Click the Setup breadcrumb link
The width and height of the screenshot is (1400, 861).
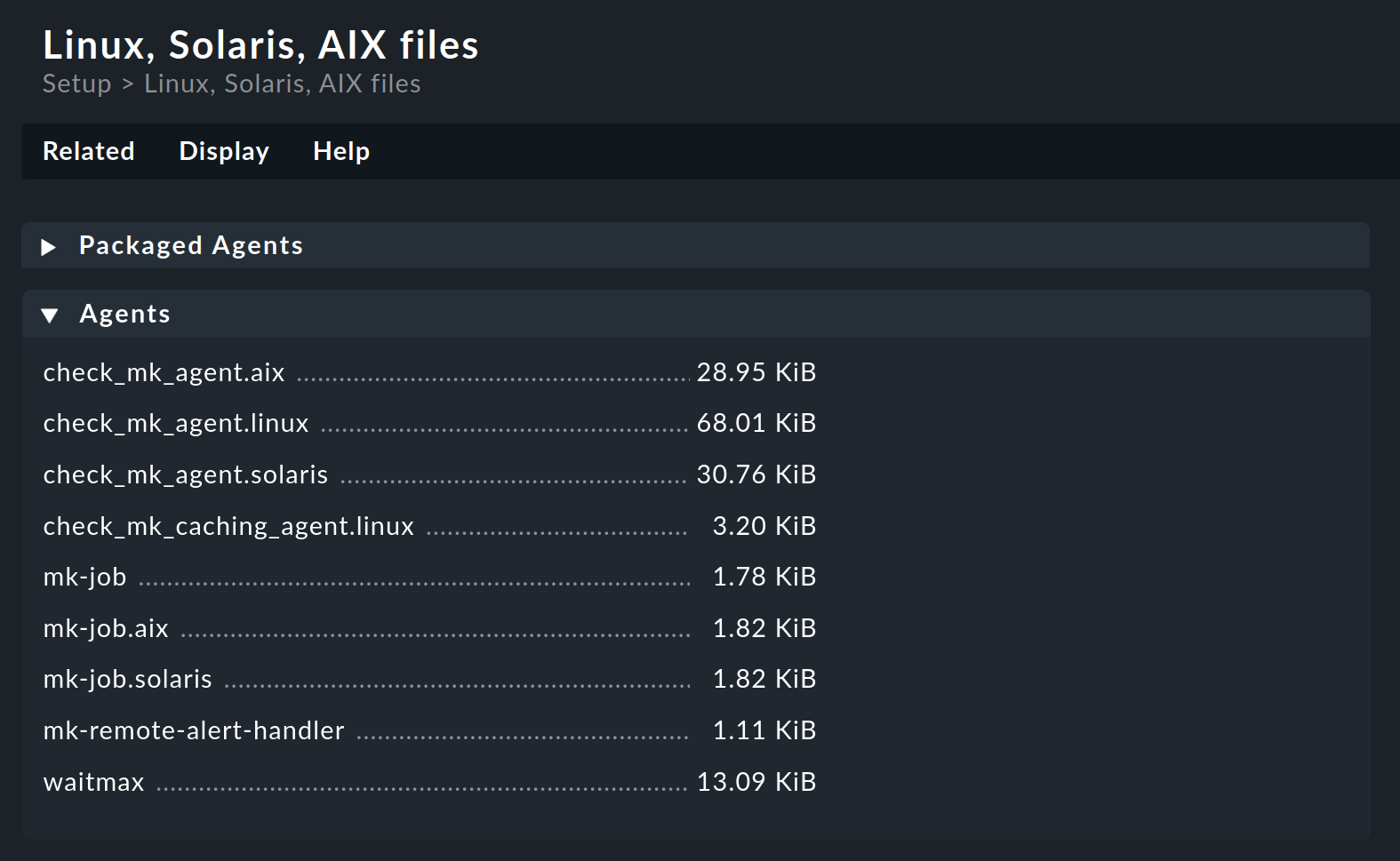[77, 84]
